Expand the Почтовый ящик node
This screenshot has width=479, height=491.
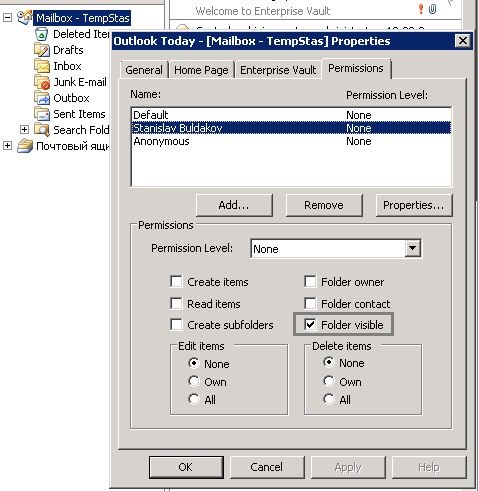pos(7,146)
